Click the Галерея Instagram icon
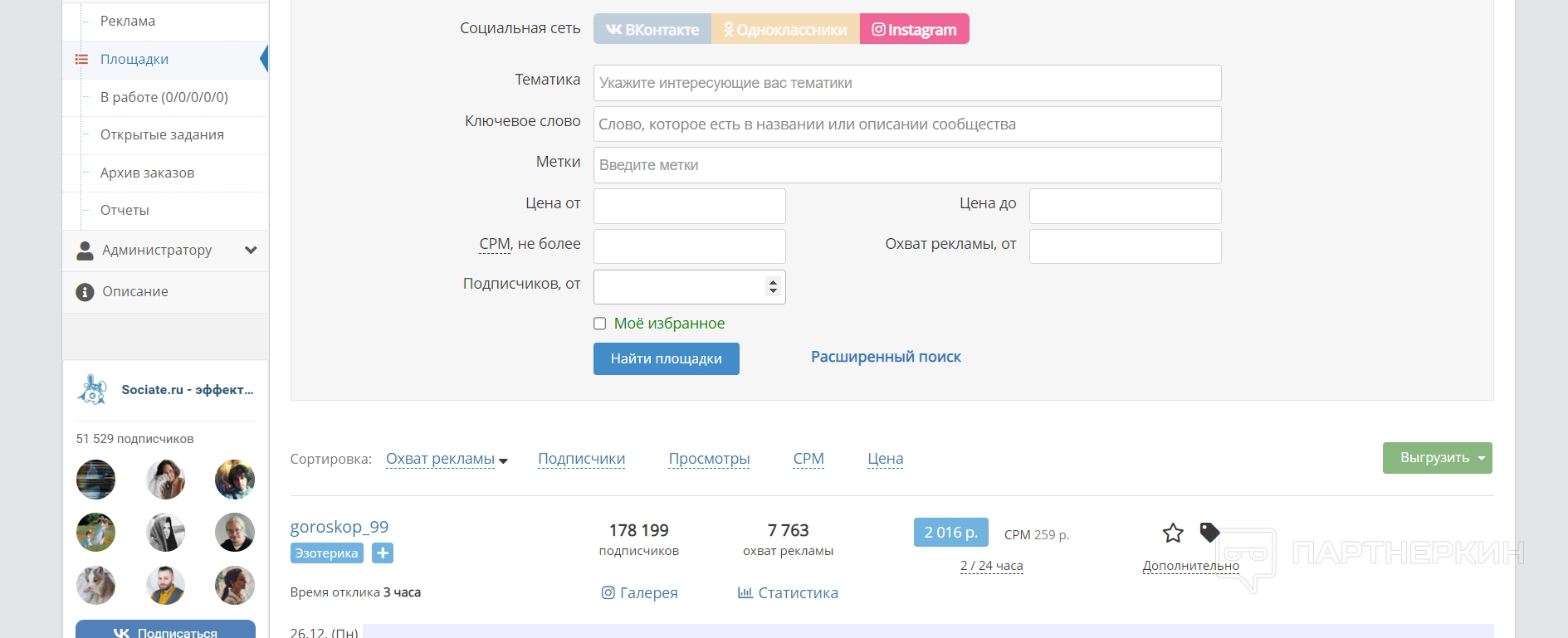 [x=608, y=592]
